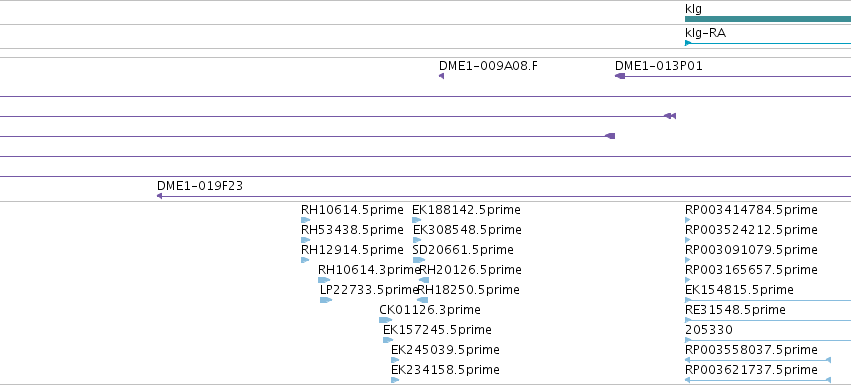The height and width of the screenshot is (385, 851).
Task: Click the DME1-009A08.F arrow marker
Action: [441, 76]
